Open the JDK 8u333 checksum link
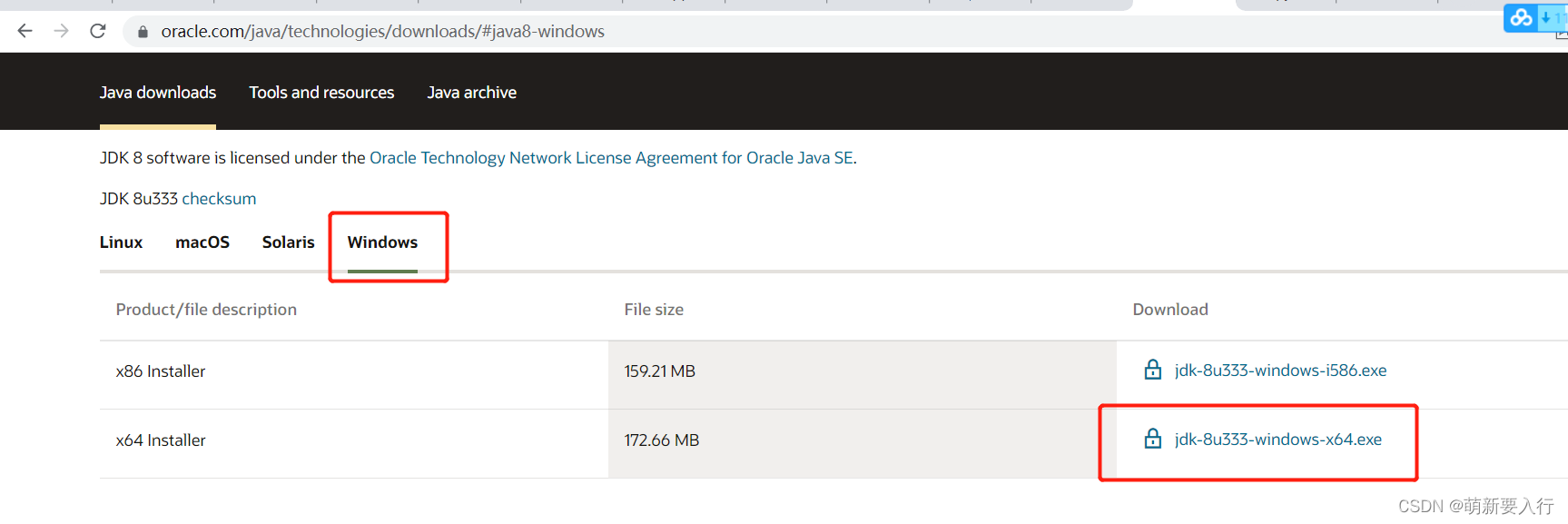1568x524 pixels. (x=219, y=199)
